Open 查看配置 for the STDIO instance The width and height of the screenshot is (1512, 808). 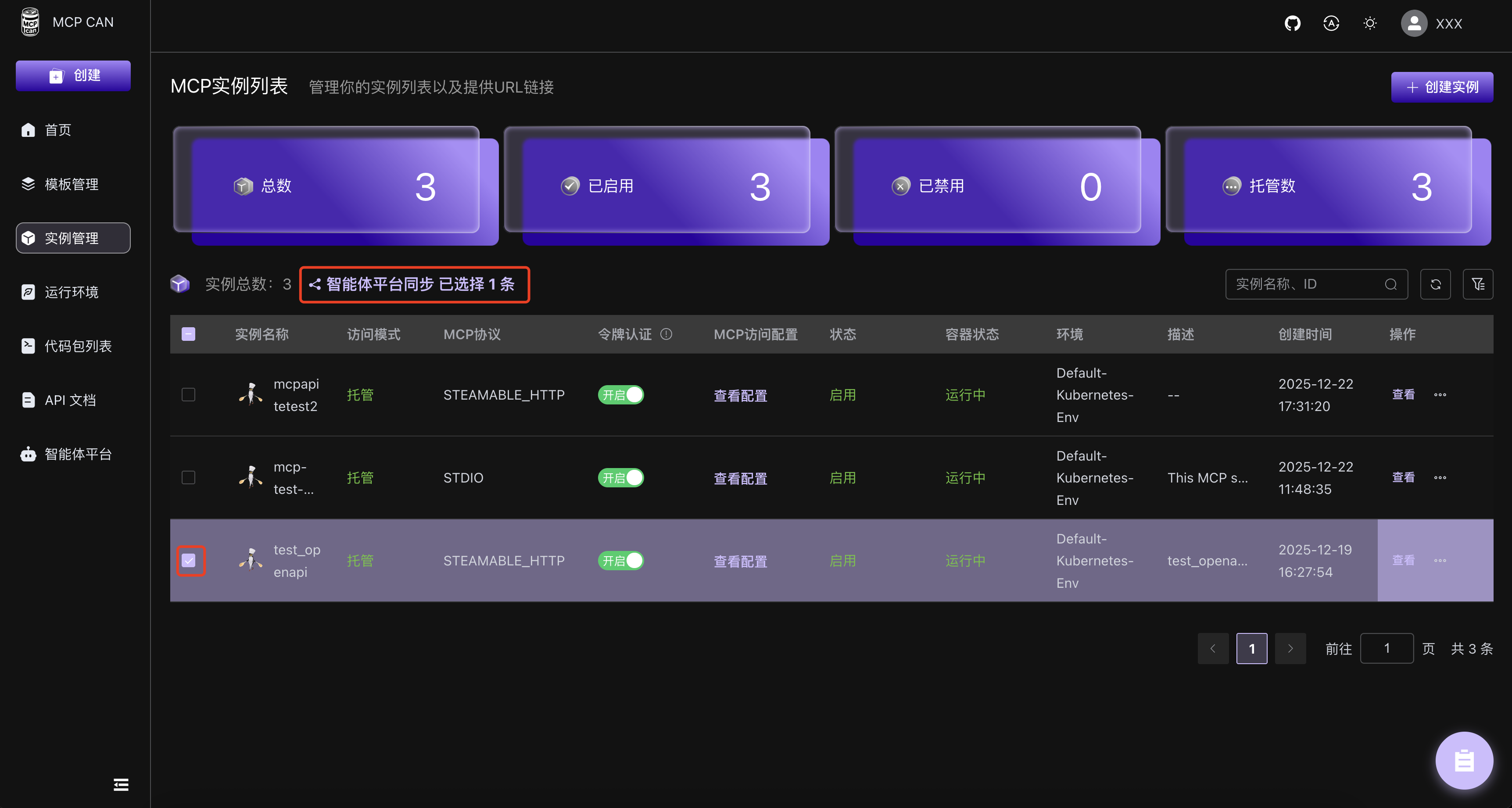click(740, 478)
